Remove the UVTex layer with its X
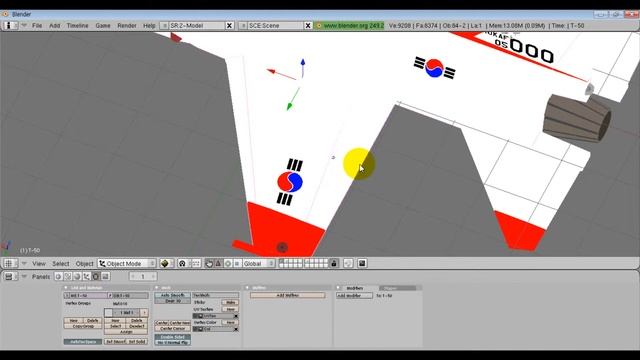The width and height of the screenshot is (640, 360). 236,316
